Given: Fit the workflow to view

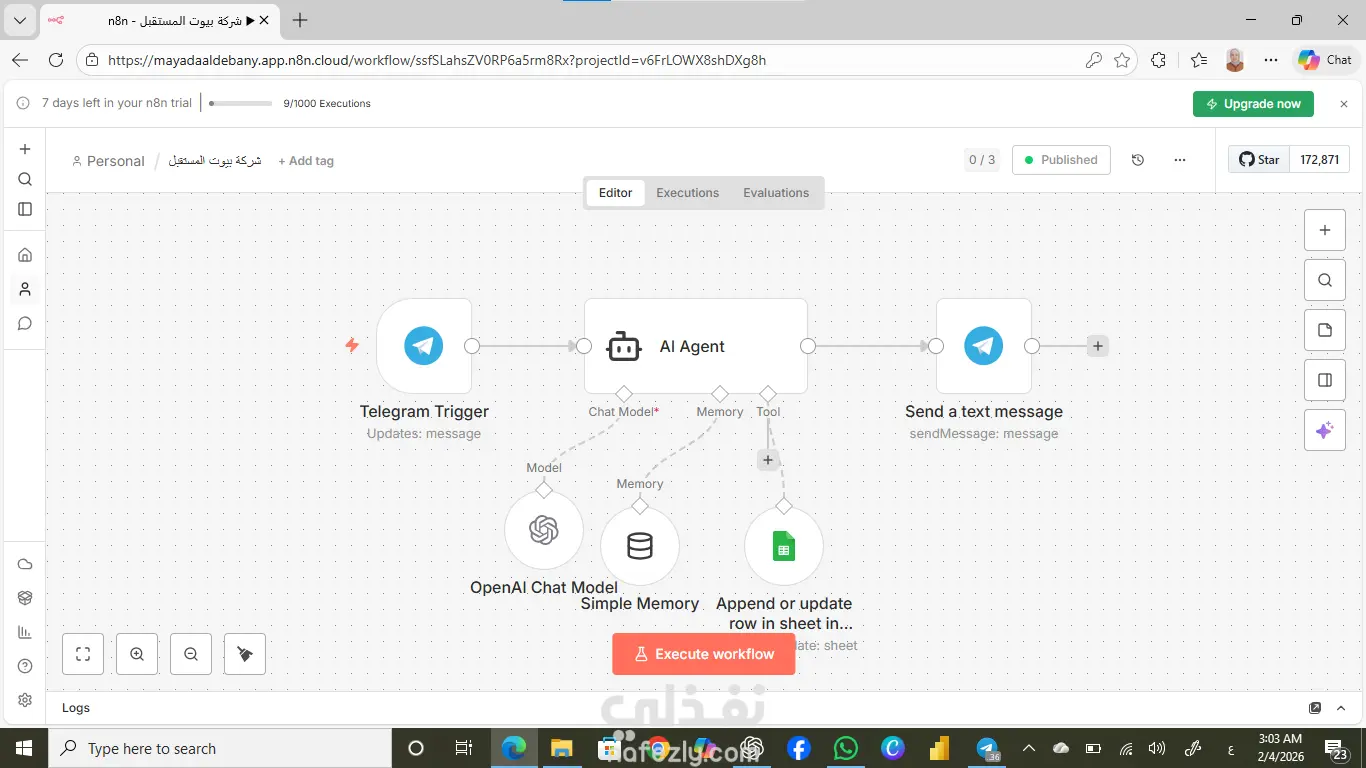Looking at the screenshot, I should (x=83, y=654).
